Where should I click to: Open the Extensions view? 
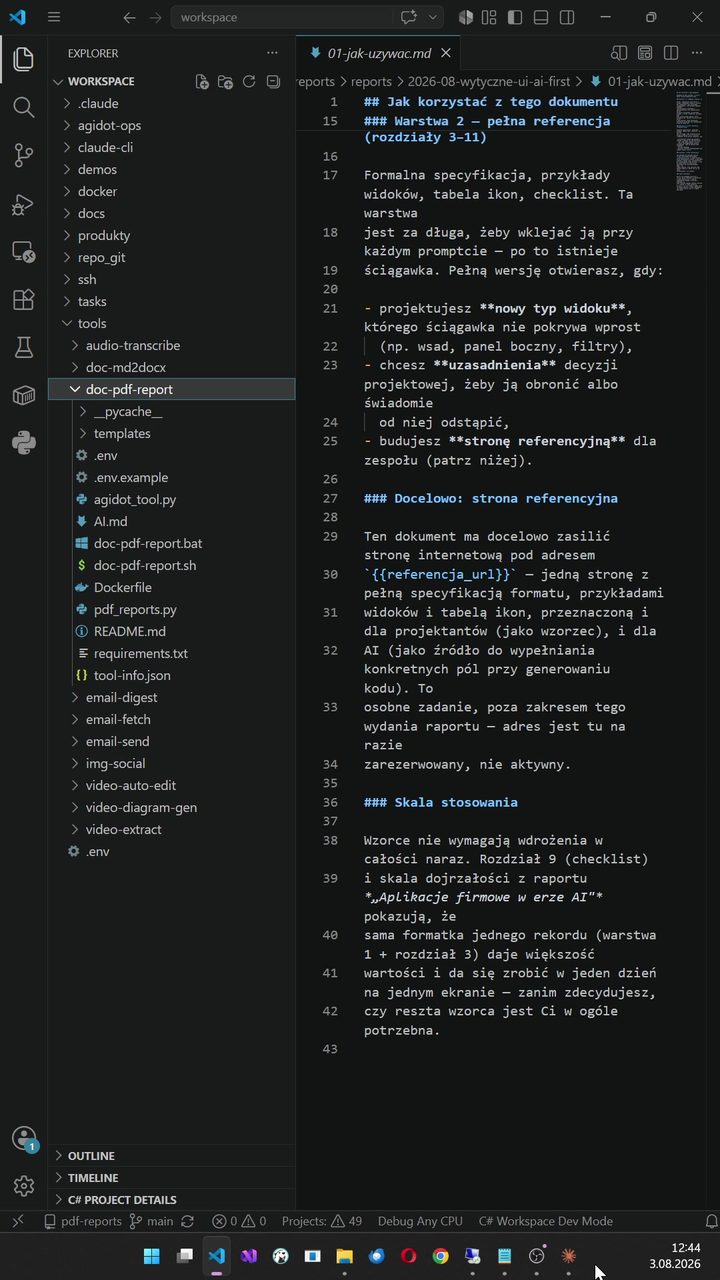pyautogui.click(x=23, y=299)
